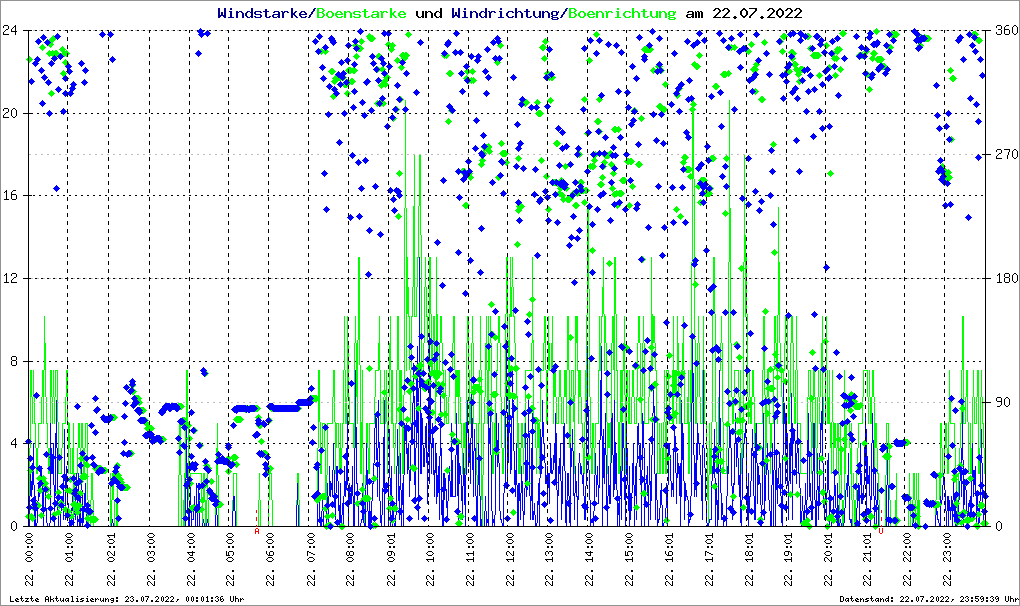This screenshot has height=606, width=1020.
Task: Select the 12 value on left axis
Action: coord(11,278)
